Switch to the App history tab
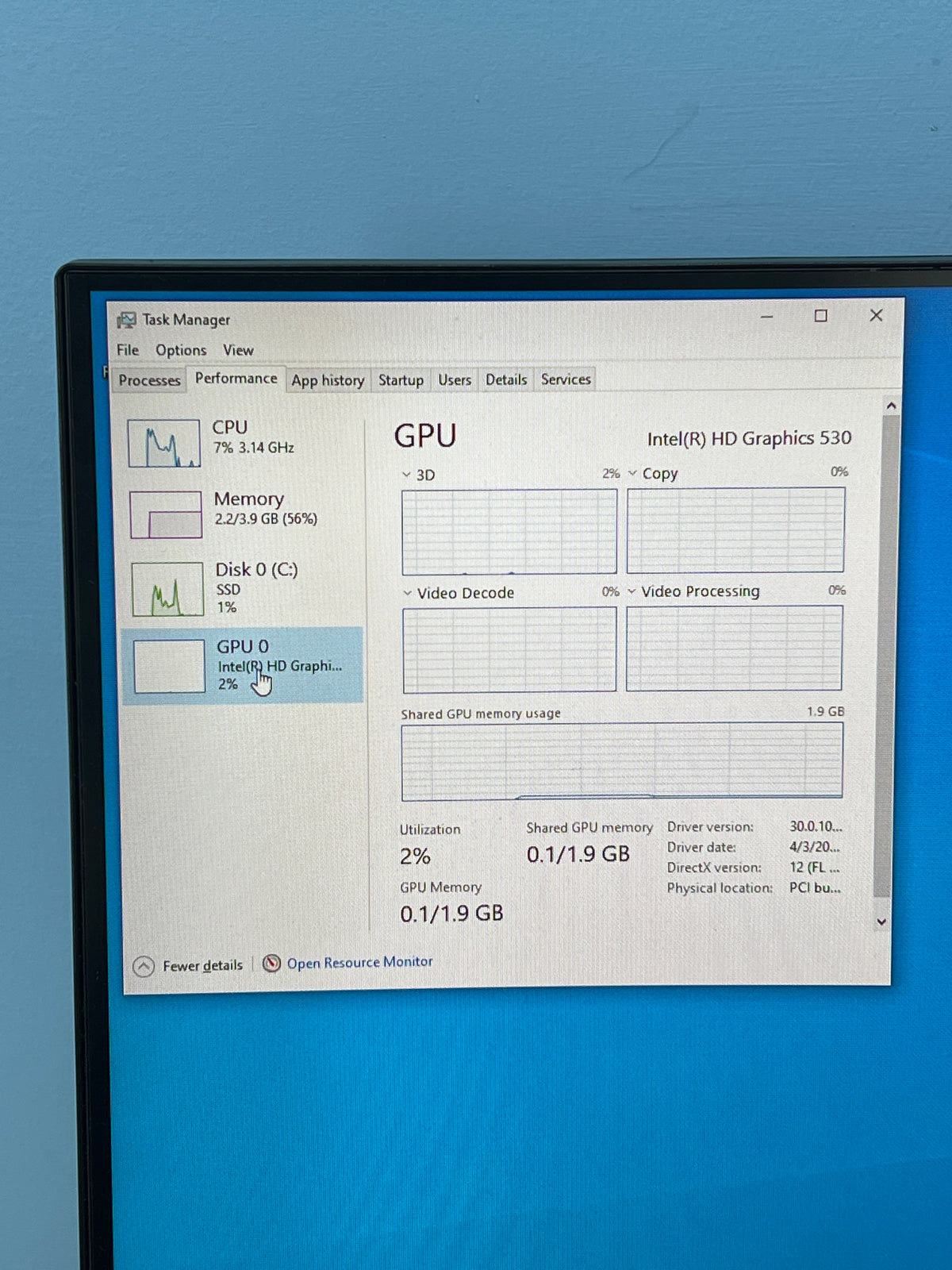 point(328,380)
